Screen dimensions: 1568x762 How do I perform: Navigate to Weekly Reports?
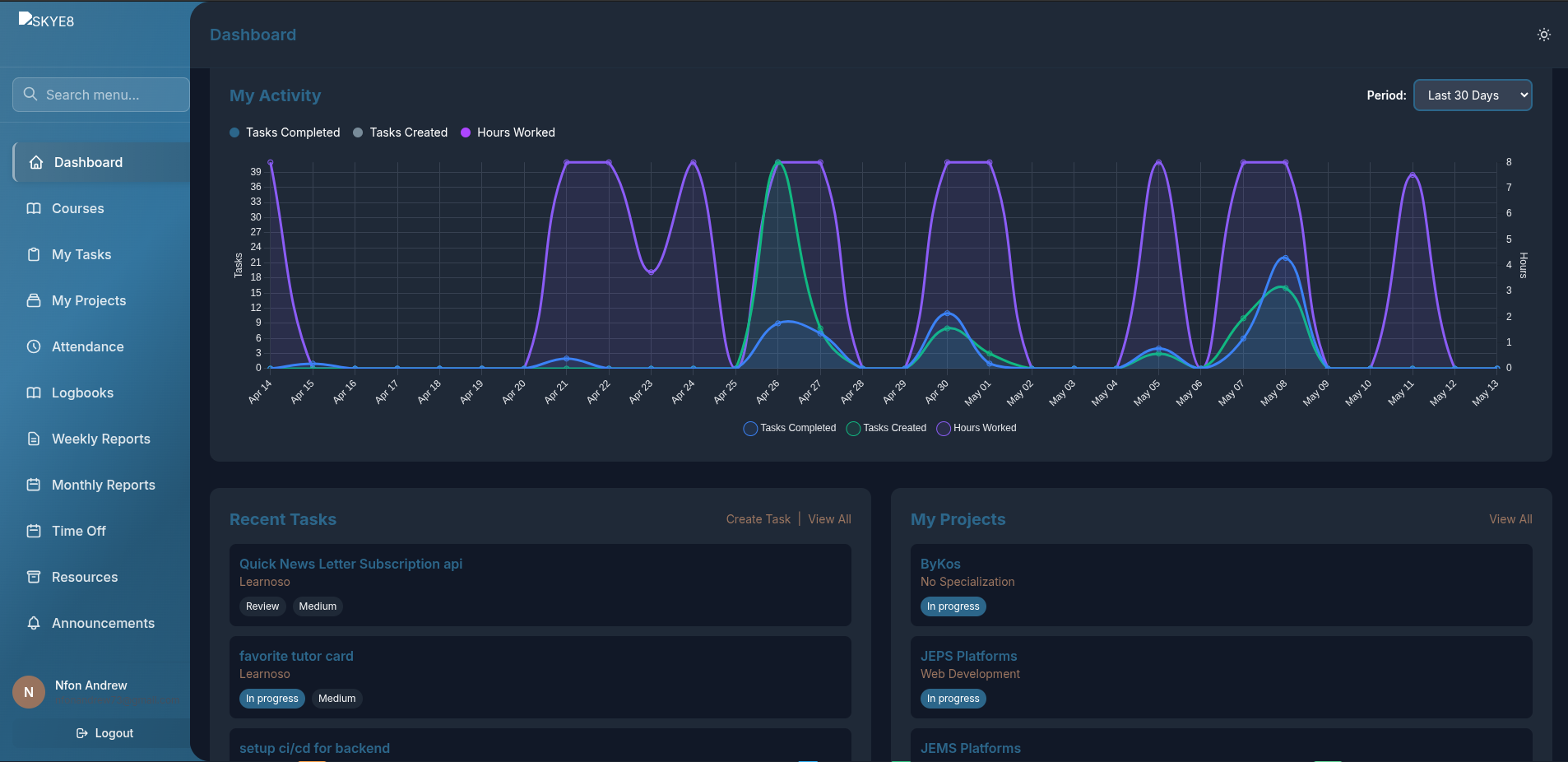pyautogui.click(x=101, y=439)
